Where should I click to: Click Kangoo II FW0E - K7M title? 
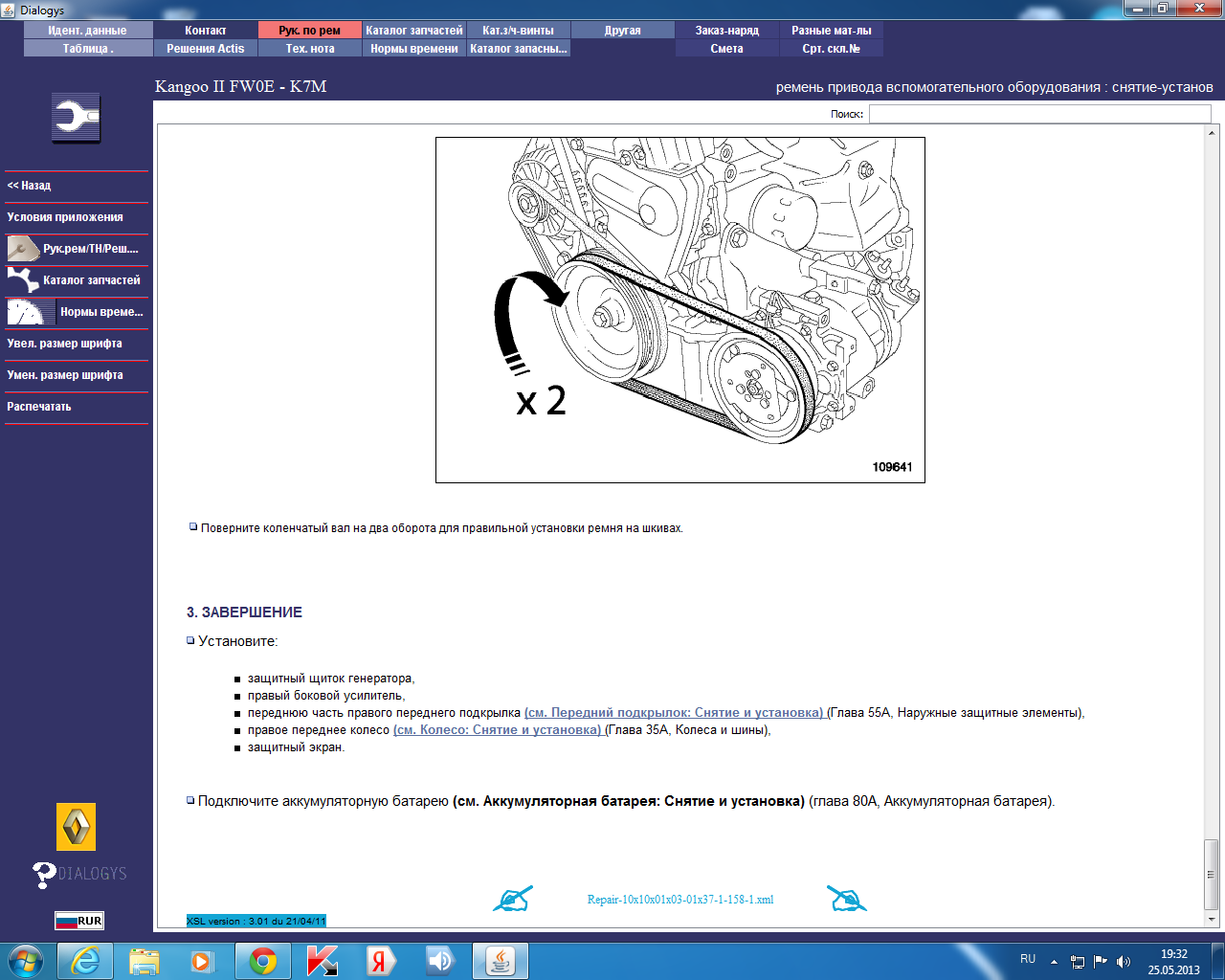pyautogui.click(x=241, y=86)
